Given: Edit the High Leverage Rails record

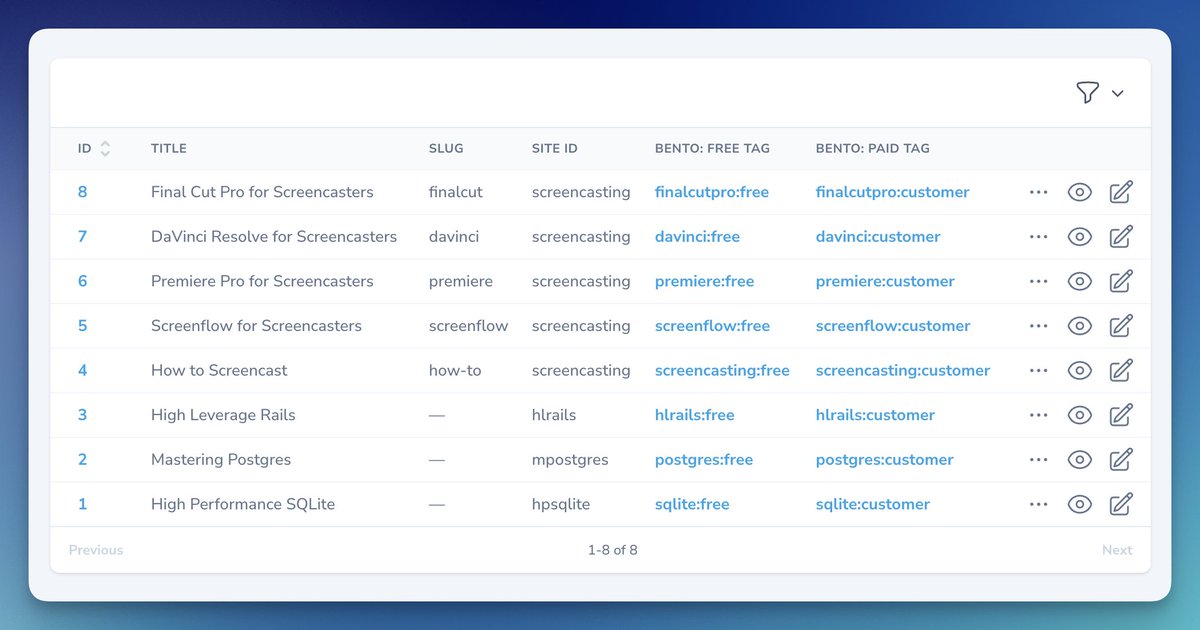Looking at the screenshot, I should click(1121, 415).
